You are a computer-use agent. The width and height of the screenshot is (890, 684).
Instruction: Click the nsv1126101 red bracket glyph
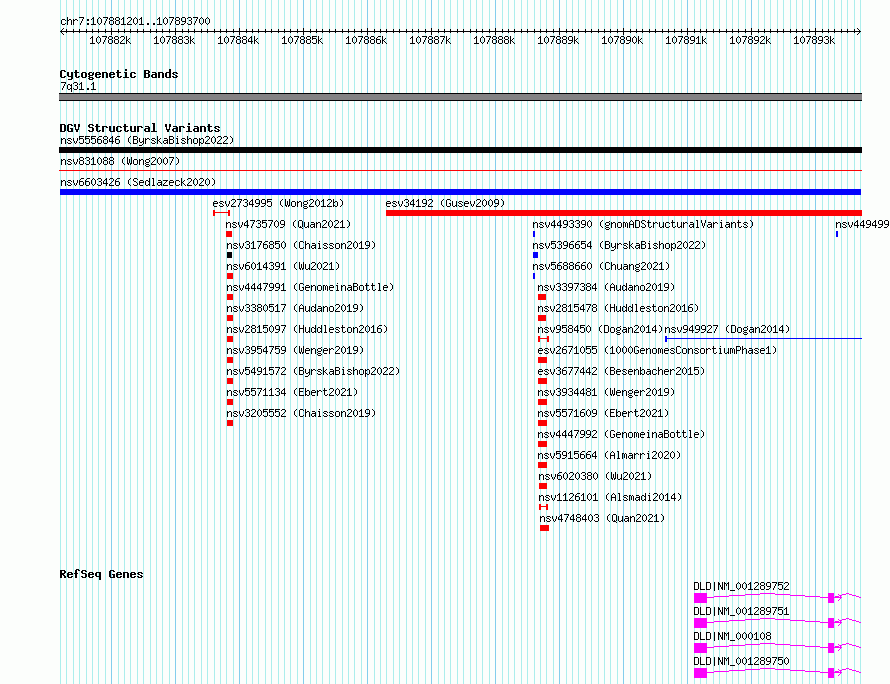543,507
